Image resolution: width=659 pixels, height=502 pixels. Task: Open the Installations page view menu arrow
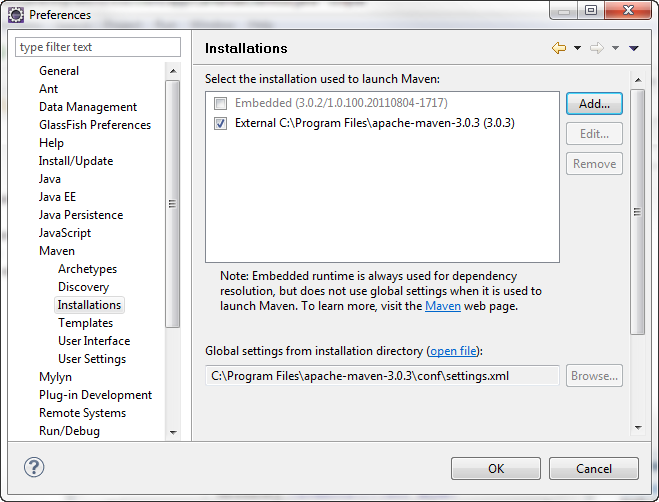pos(634,48)
